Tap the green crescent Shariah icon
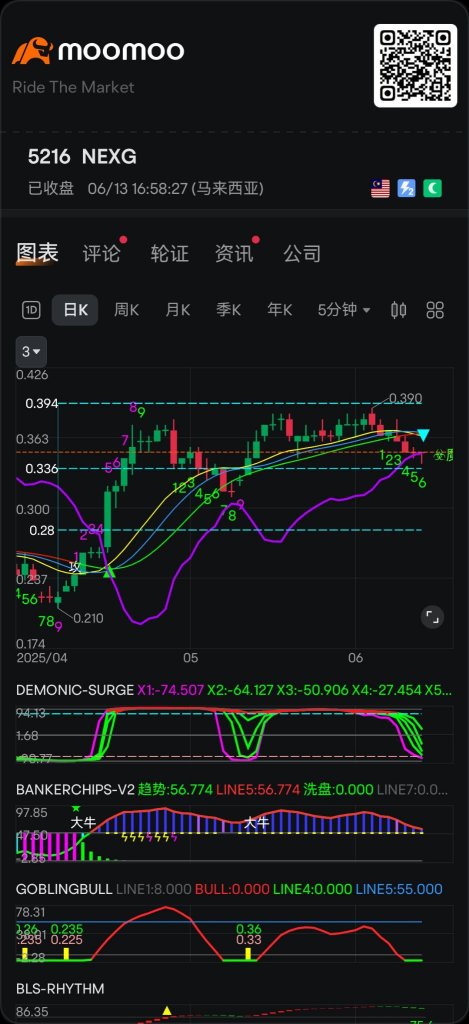This screenshot has width=469, height=1024. click(x=432, y=189)
